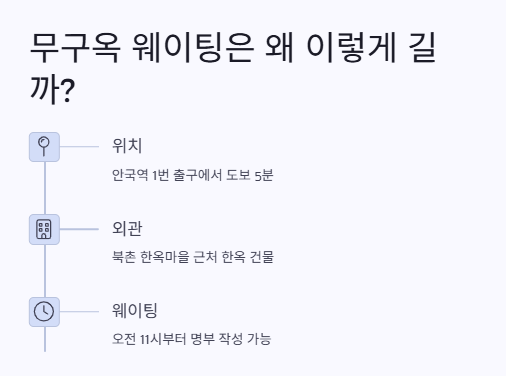Click timeline segment between building and clock icons
506x376 pixels.
pyautogui.click(x=45, y=271)
